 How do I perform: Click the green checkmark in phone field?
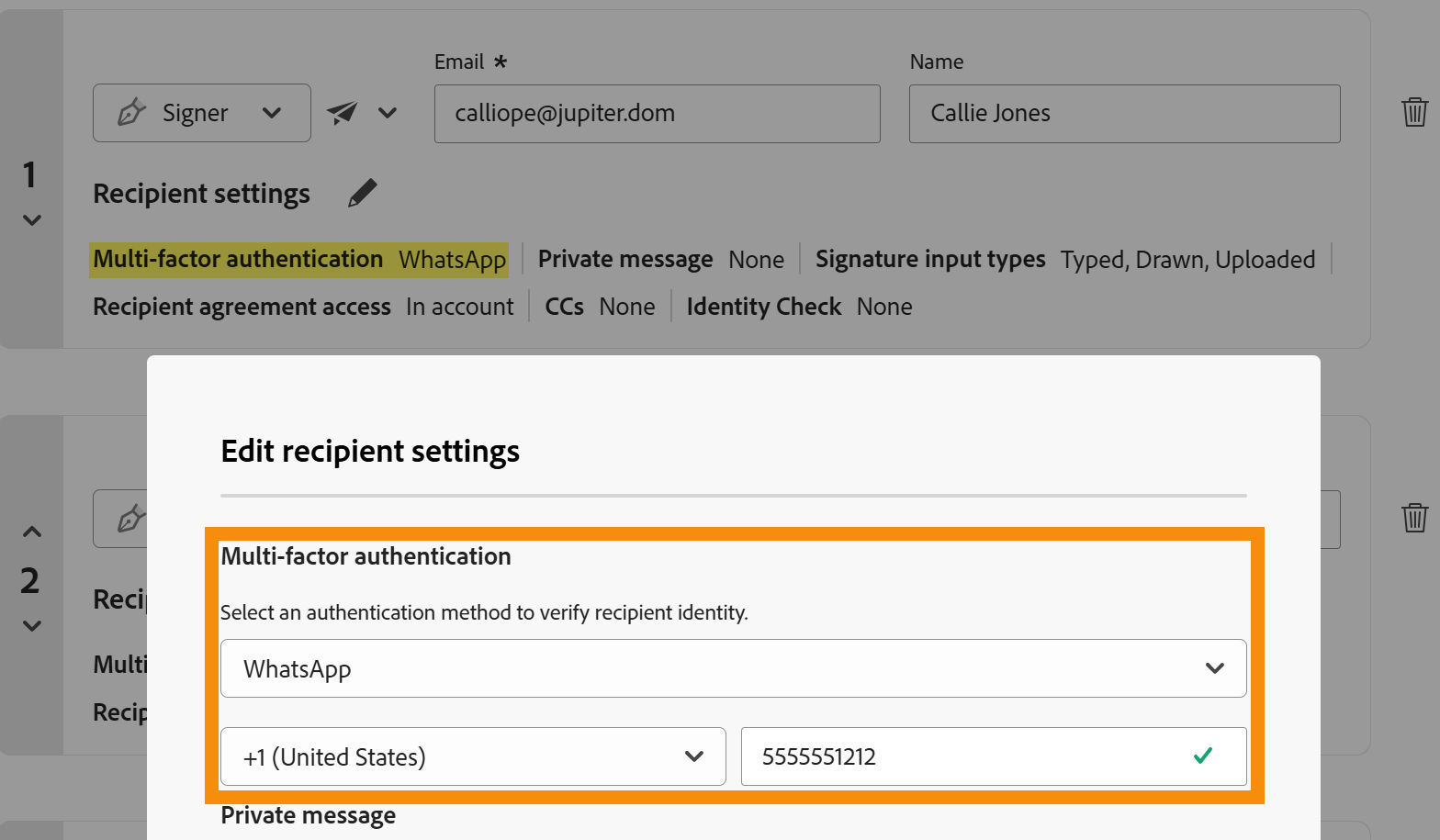coord(1202,756)
